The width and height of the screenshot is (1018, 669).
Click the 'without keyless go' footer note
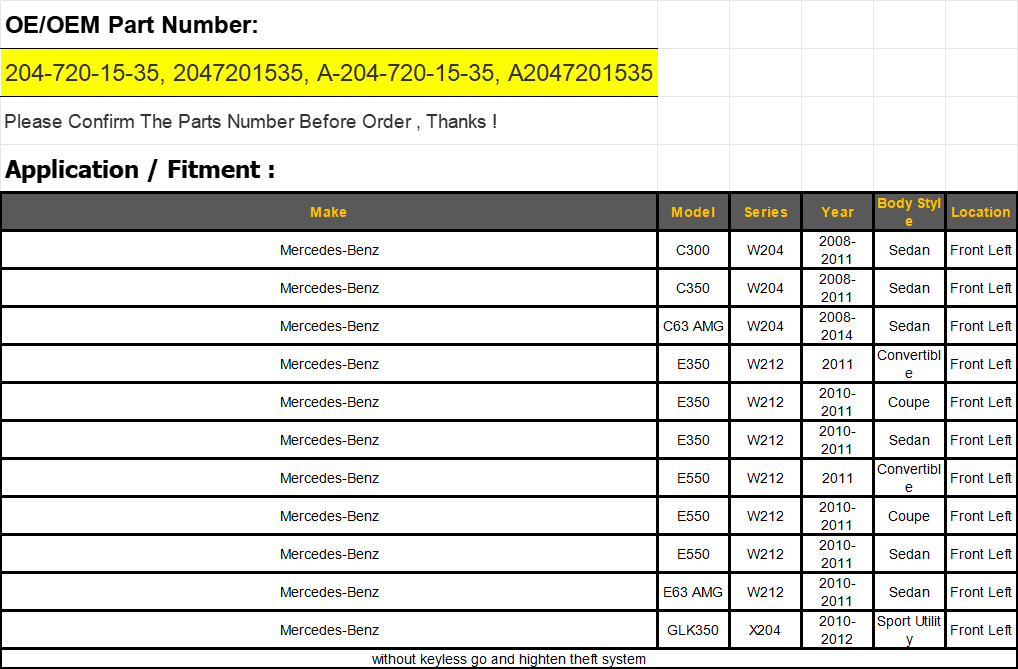click(x=508, y=659)
